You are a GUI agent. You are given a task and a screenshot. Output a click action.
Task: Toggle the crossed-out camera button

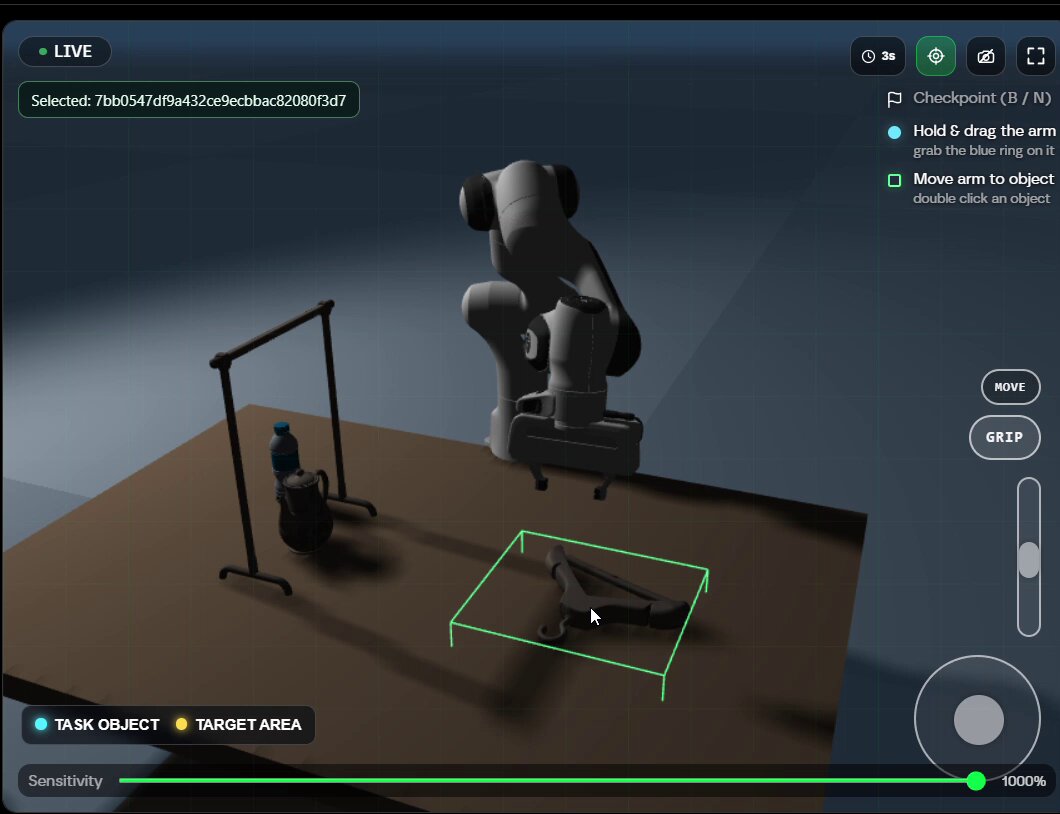[986, 56]
